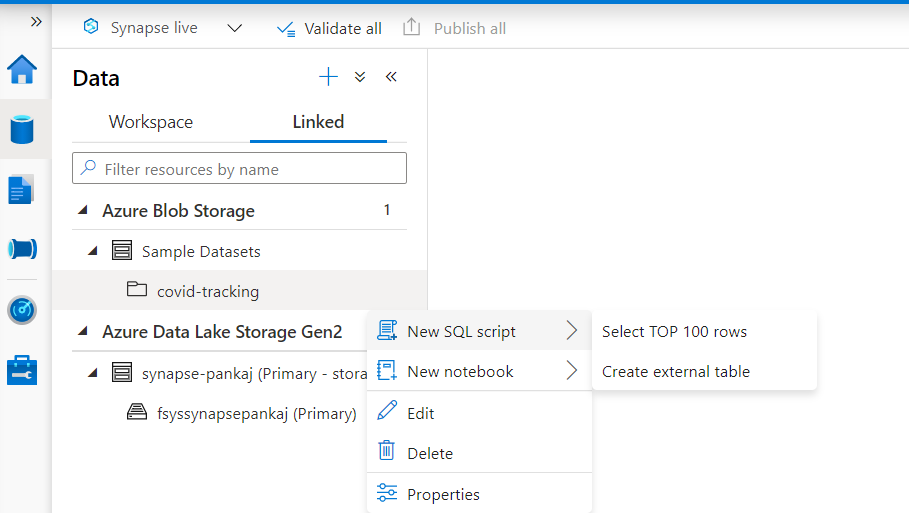Open the Home hub icon
The height and width of the screenshot is (513, 909).
coord(22,70)
